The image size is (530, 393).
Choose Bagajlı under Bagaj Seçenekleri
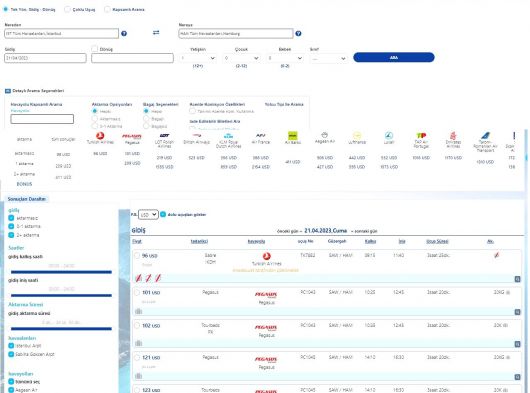pos(146,119)
